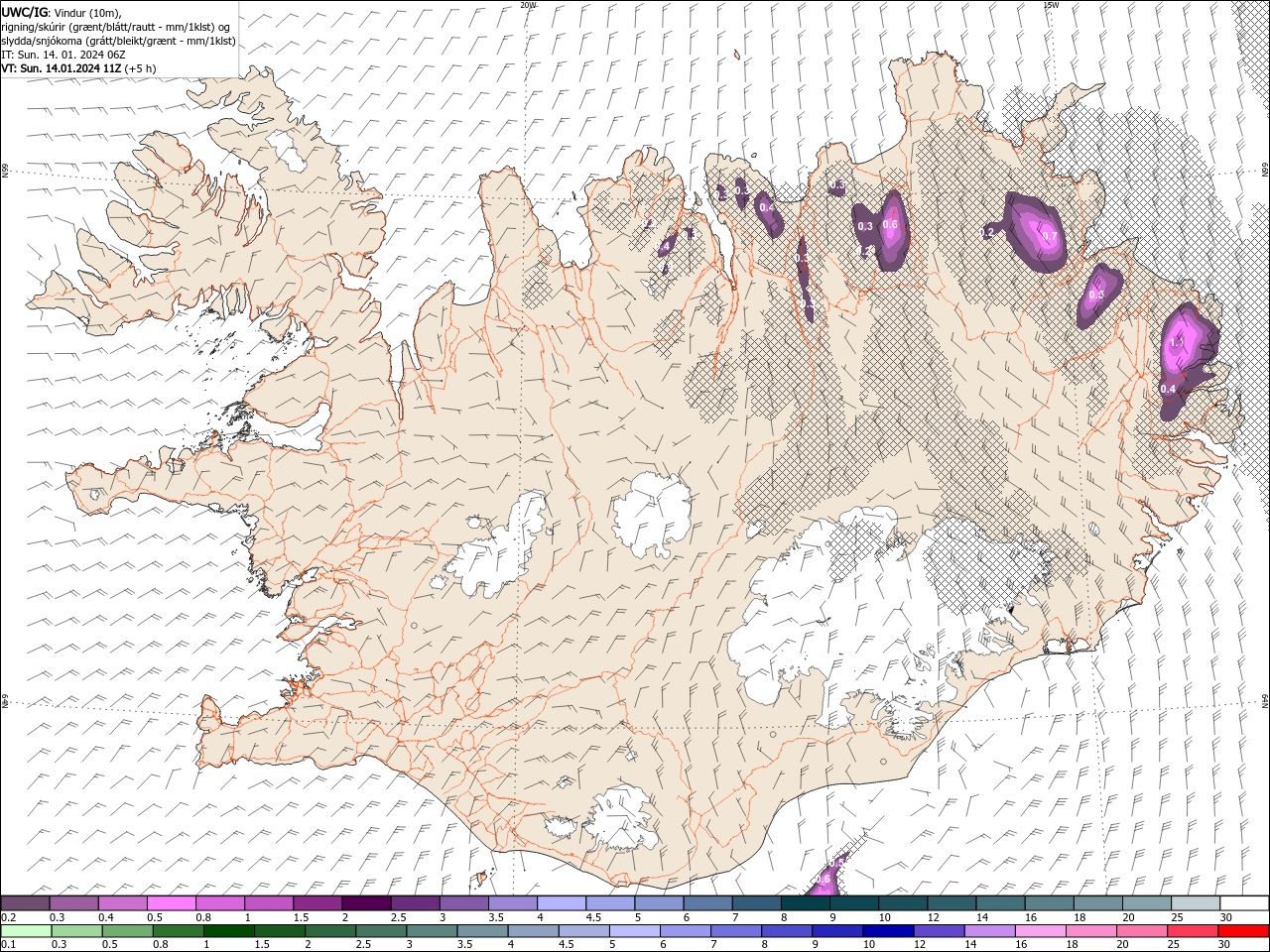The height and width of the screenshot is (952, 1270).
Task: Select the 'rigning/skúrir' legend description line
Action: (x=115, y=27)
